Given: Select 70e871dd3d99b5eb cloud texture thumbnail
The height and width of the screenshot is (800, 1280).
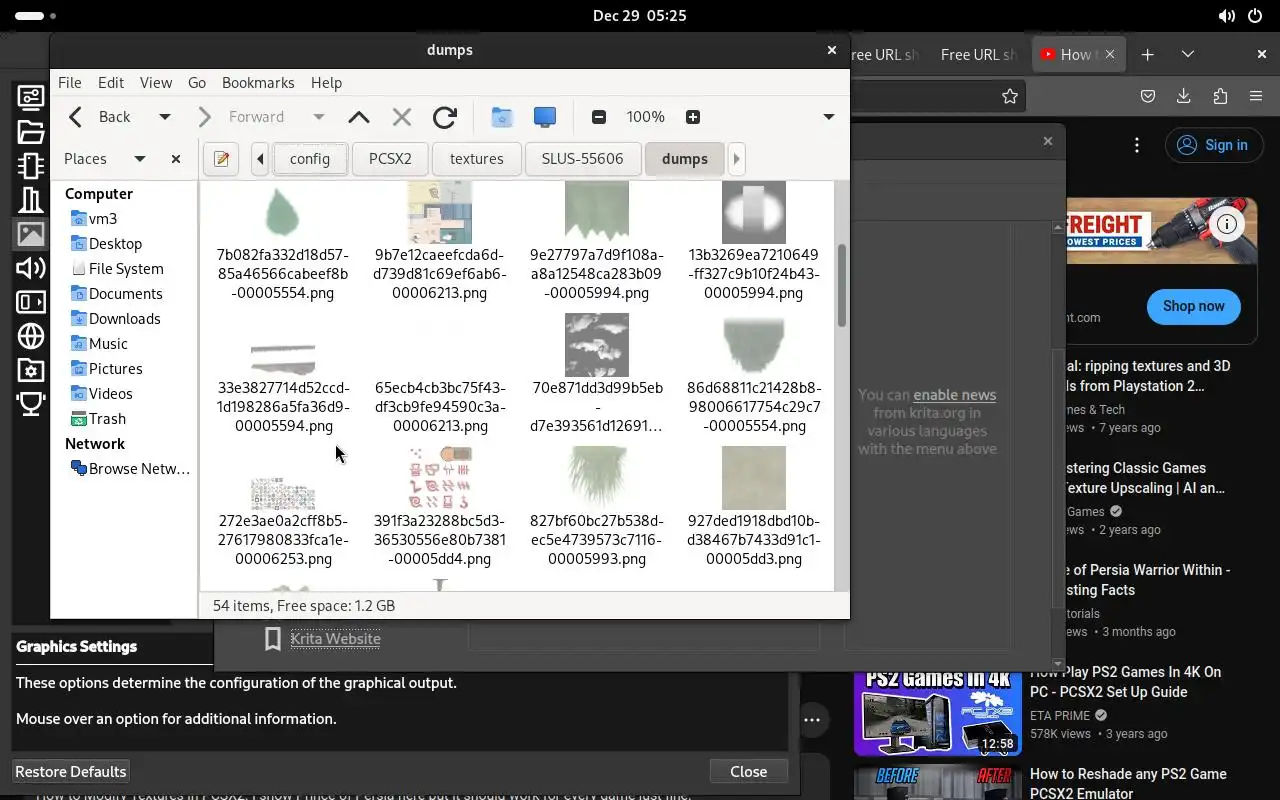Looking at the screenshot, I should pyautogui.click(x=597, y=345).
